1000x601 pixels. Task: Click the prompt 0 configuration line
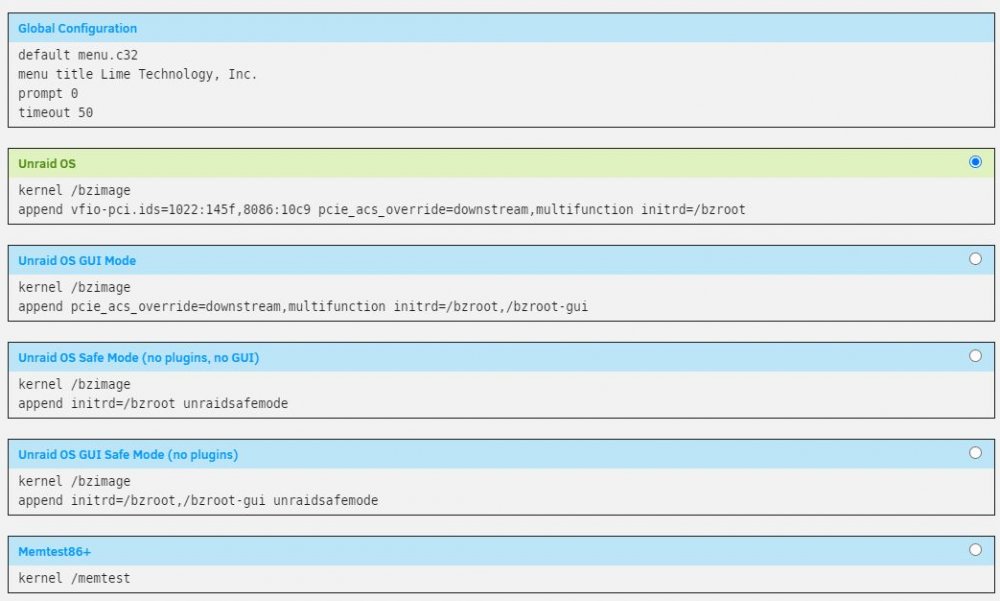coord(48,94)
